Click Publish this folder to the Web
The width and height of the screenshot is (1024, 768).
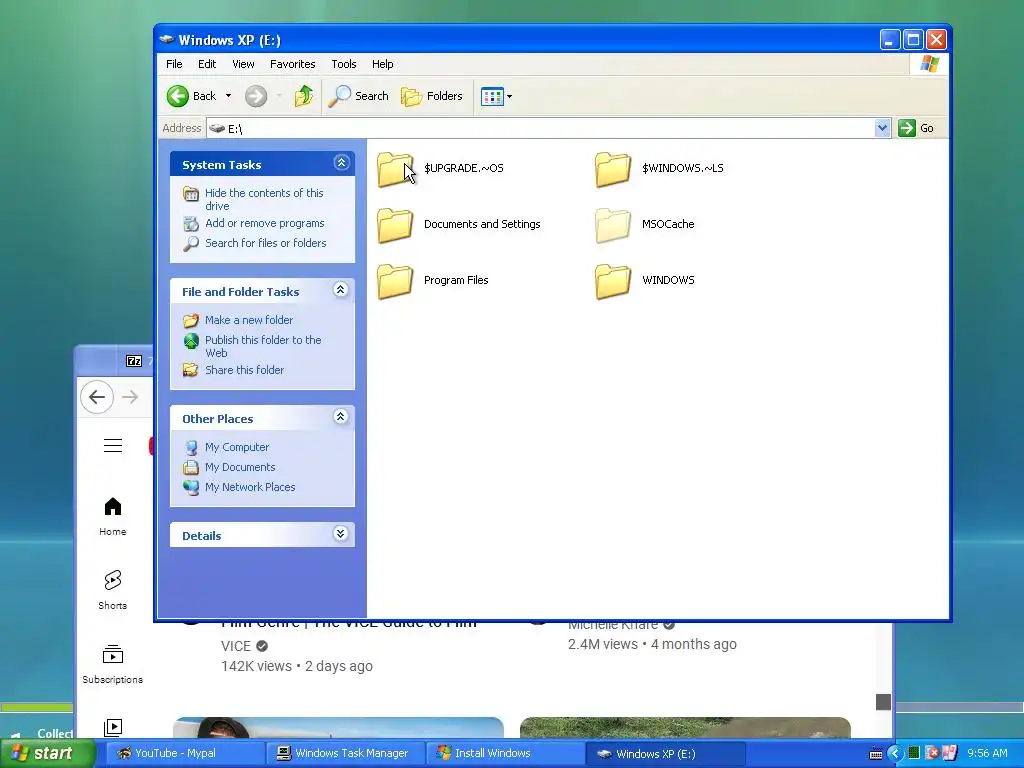[x=263, y=346]
